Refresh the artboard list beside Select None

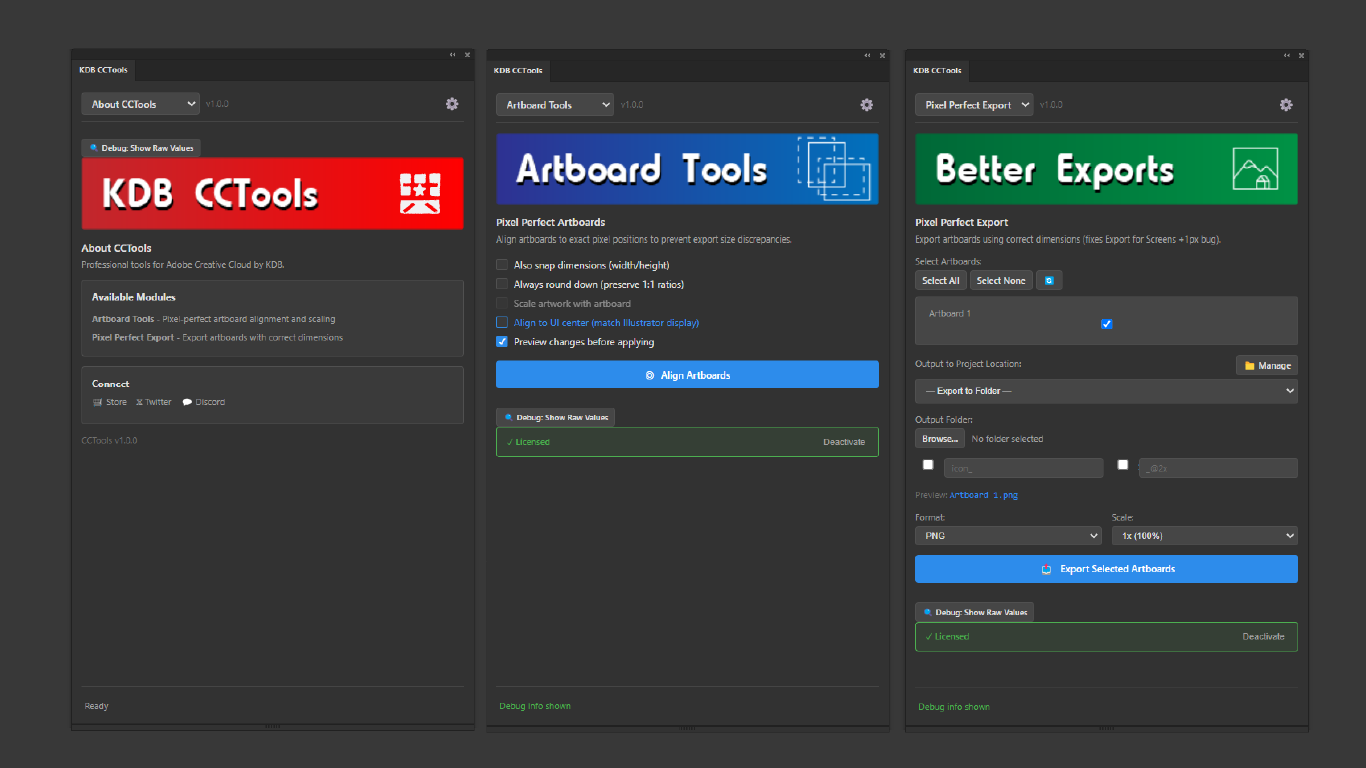pyautogui.click(x=1049, y=281)
